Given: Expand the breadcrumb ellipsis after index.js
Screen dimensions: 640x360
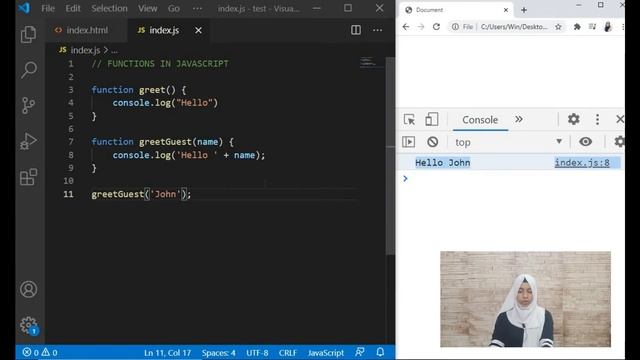Looking at the screenshot, I should pyautogui.click(x=114, y=50).
